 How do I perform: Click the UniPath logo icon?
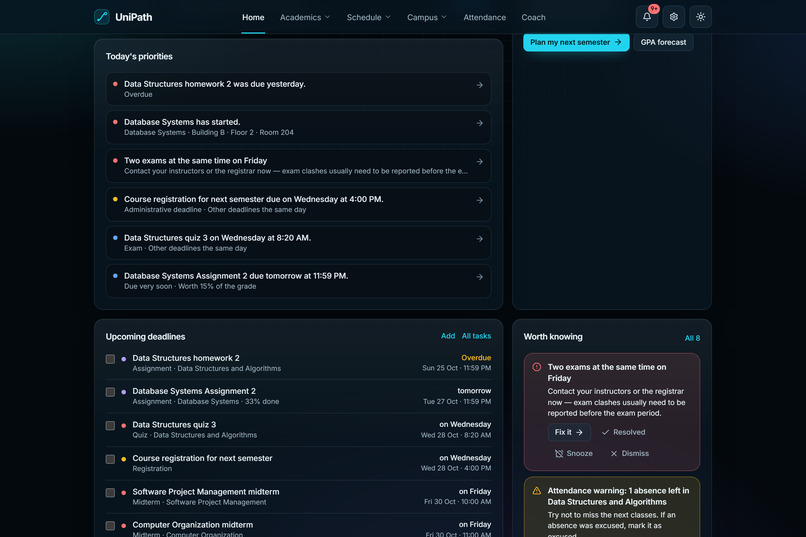tap(102, 17)
